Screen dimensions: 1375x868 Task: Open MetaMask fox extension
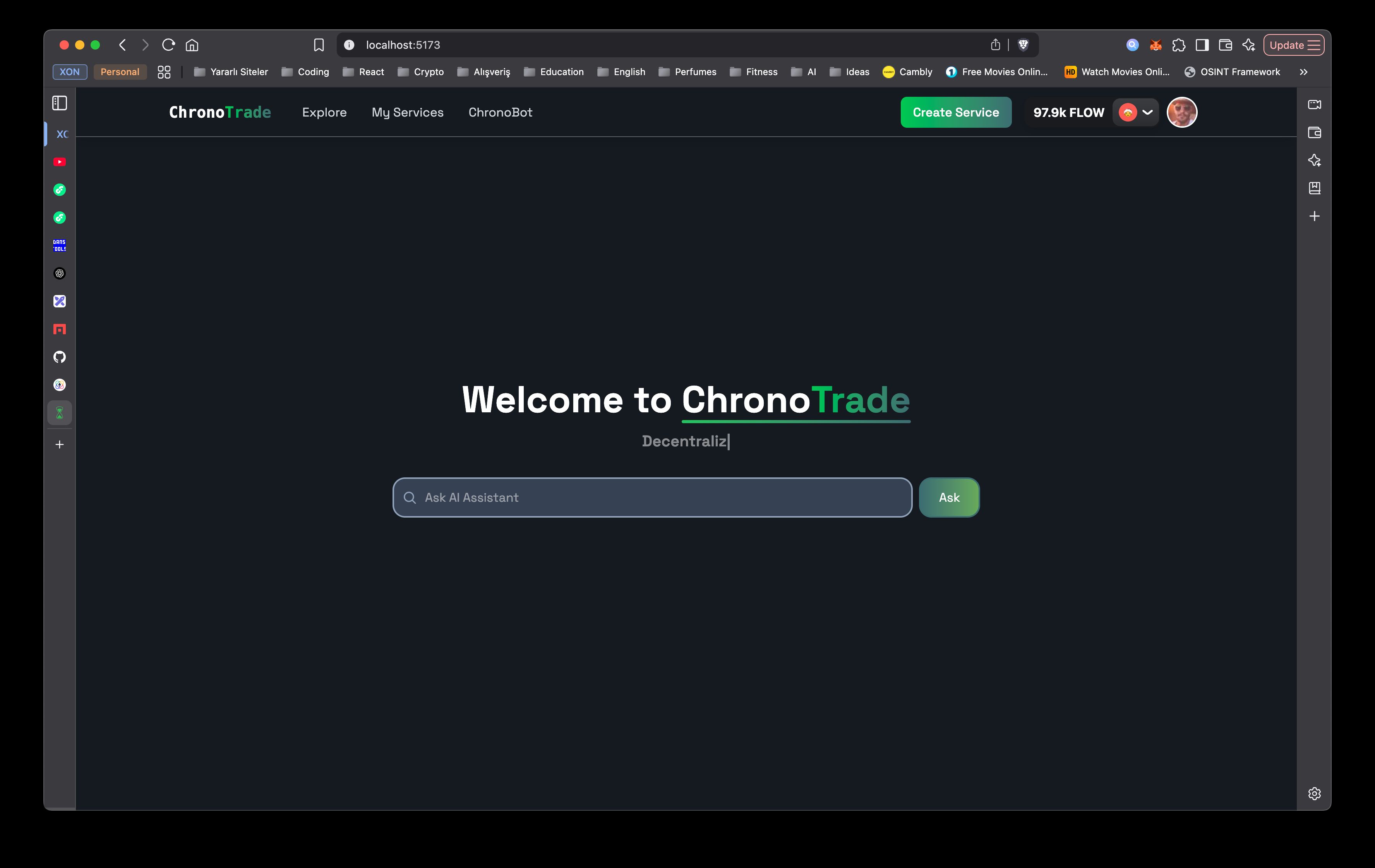[1155, 45]
